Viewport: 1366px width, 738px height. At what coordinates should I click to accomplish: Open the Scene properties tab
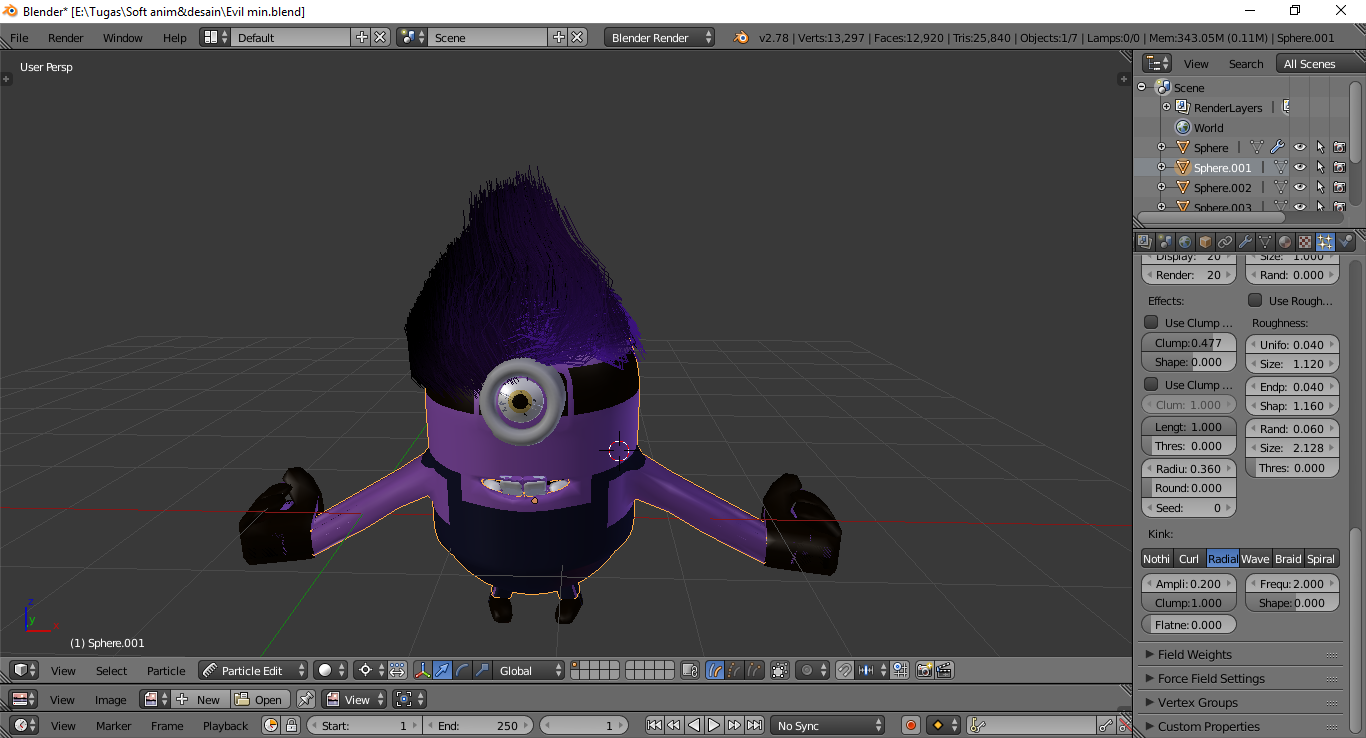tap(1165, 242)
